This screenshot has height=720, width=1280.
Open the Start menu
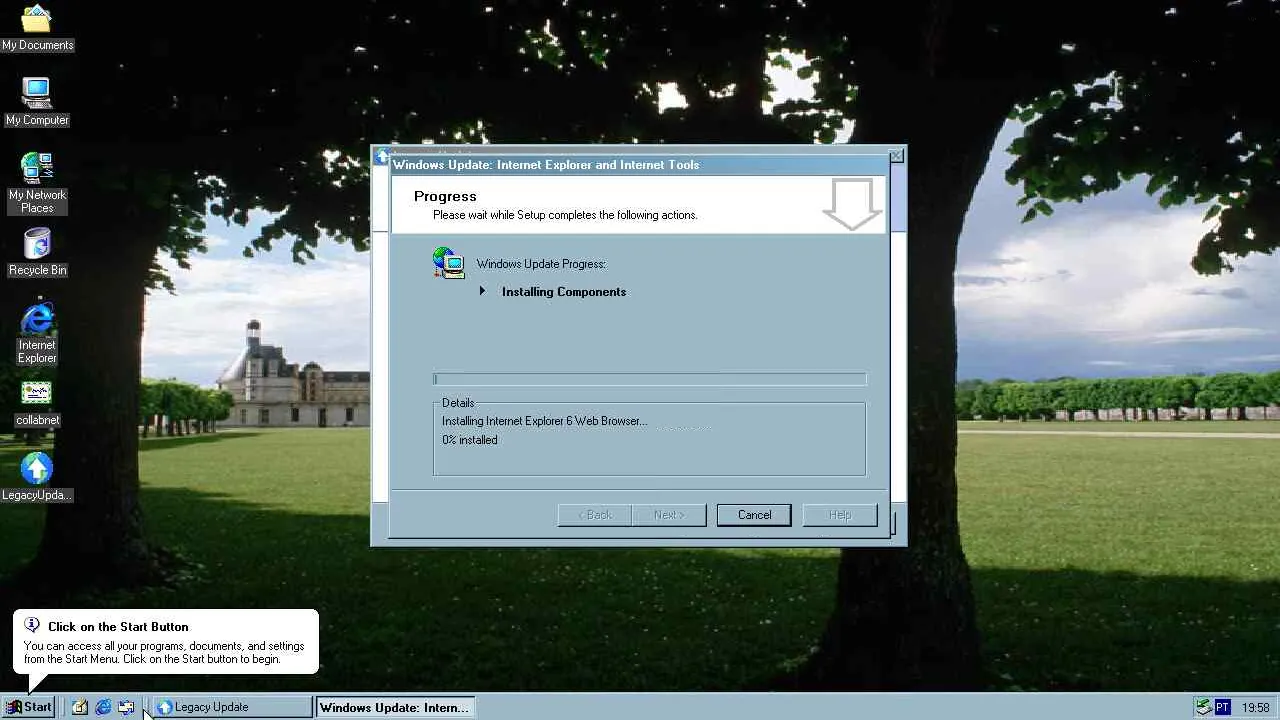tap(29, 707)
